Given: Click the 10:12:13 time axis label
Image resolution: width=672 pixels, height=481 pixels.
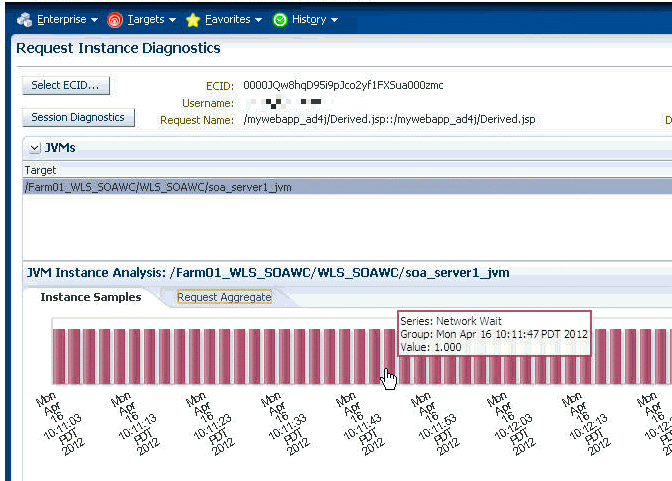Looking at the screenshot, I should 586,424.
